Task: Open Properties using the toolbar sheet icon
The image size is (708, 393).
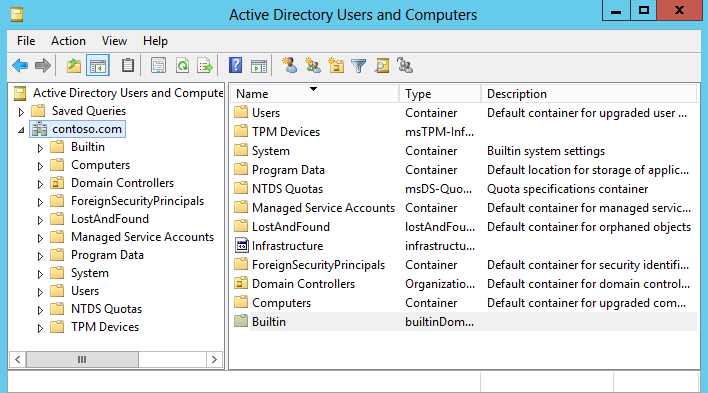Action: tap(158, 66)
